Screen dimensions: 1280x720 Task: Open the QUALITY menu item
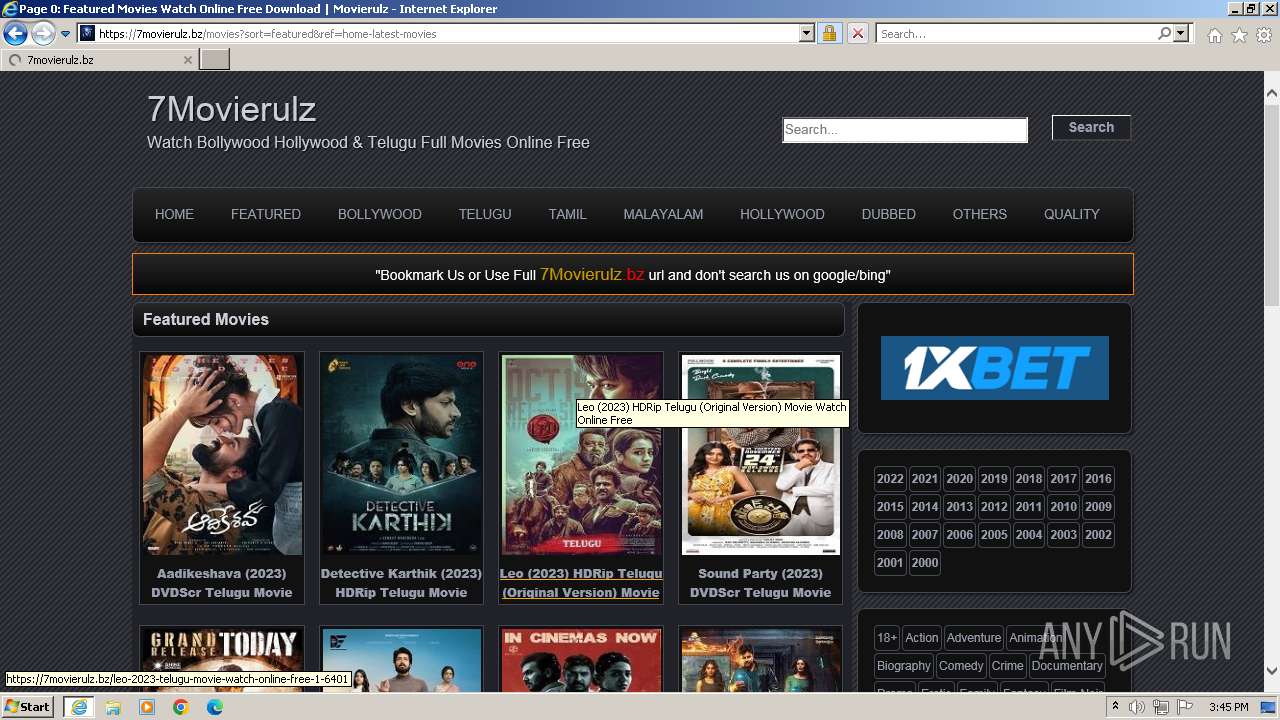click(1072, 214)
